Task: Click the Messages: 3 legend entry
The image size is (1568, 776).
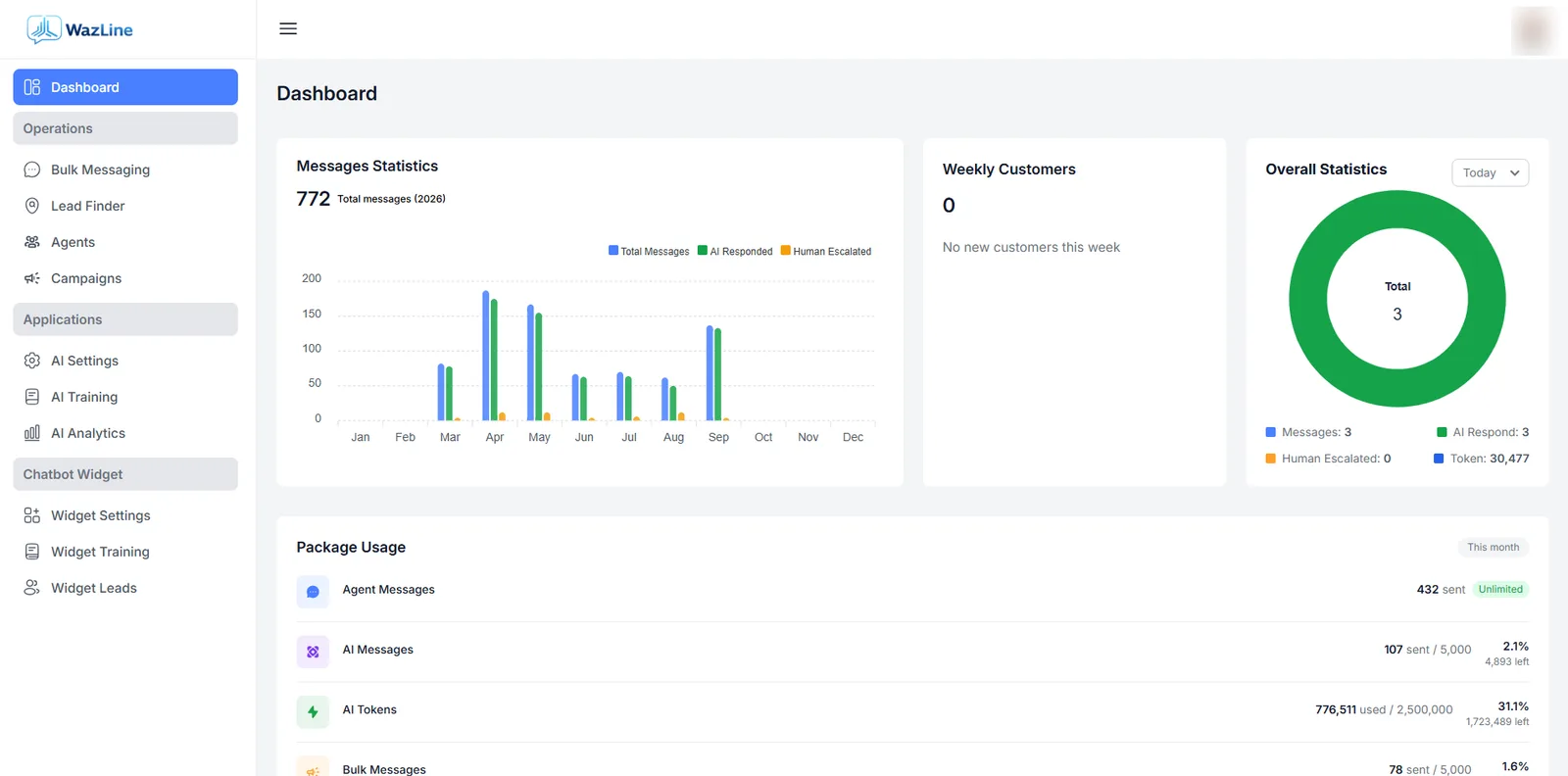Action: (x=1308, y=432)
